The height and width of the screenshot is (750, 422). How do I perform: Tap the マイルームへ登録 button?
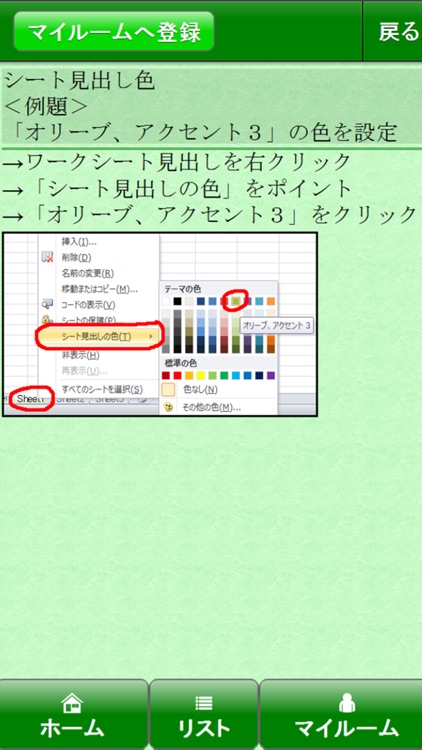[113, 32]
